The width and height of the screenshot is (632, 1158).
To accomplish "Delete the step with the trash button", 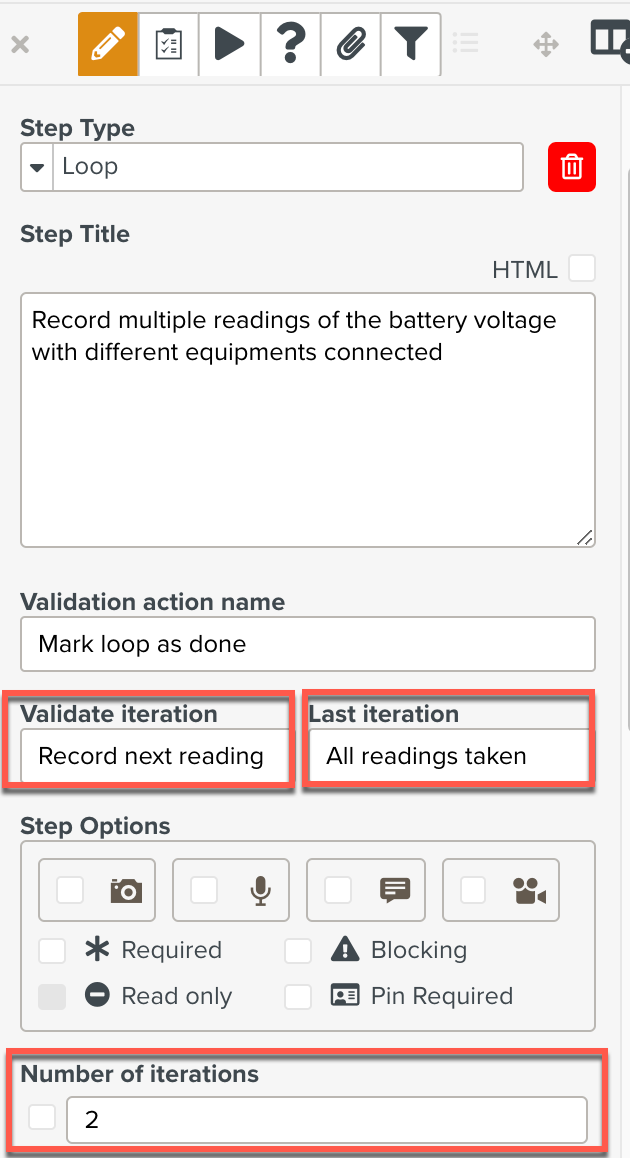I will (x=571, y=167).
